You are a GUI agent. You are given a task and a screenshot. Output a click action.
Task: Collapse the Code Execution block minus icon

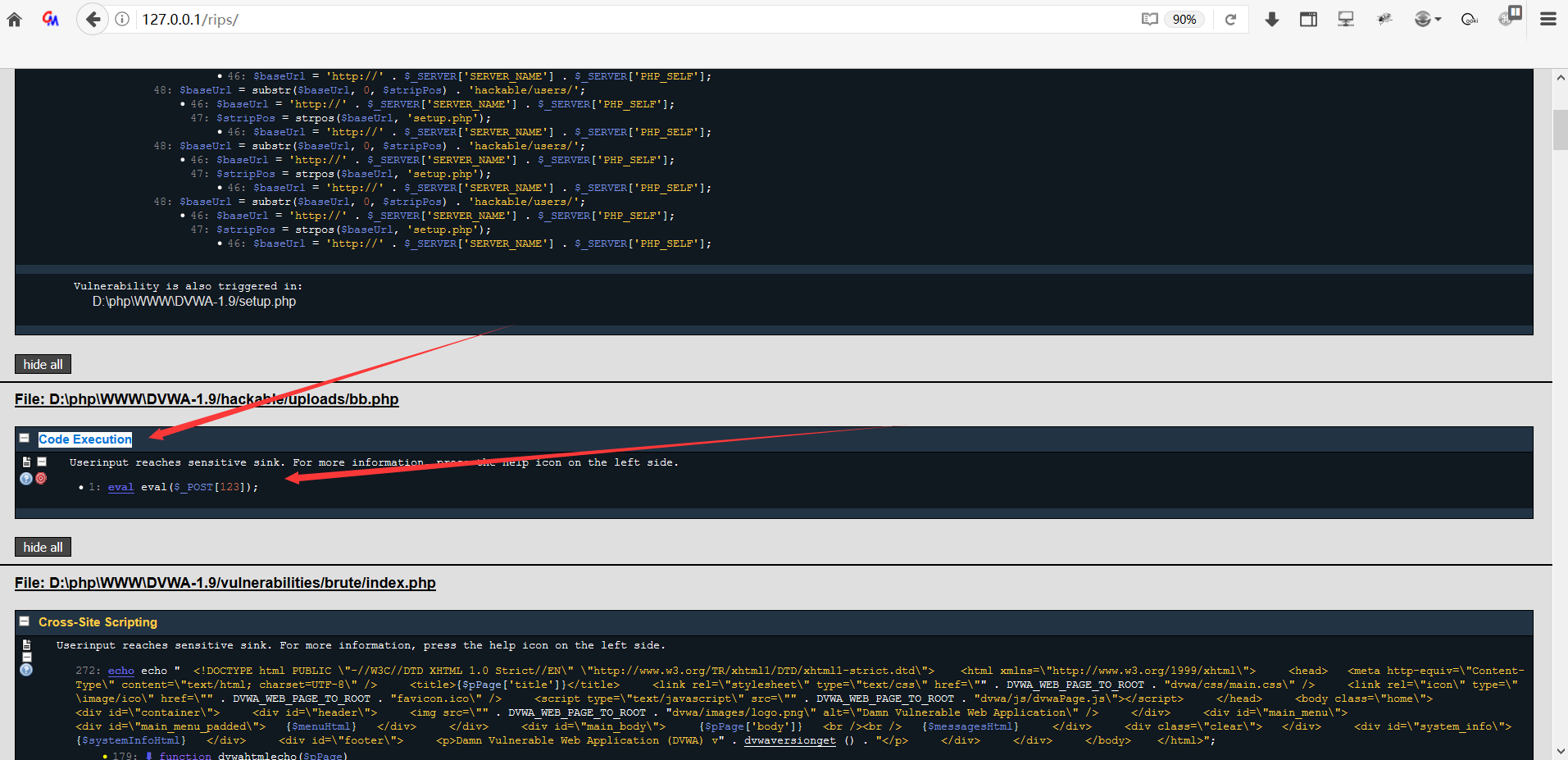click(x=25, y=439)
